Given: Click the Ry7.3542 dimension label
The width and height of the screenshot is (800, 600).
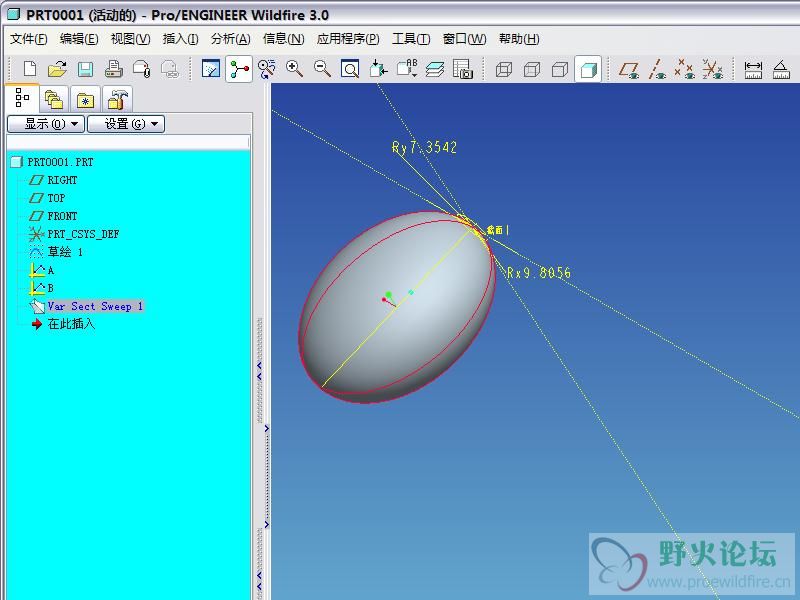Looking at the screenshot, I should 424,147.
